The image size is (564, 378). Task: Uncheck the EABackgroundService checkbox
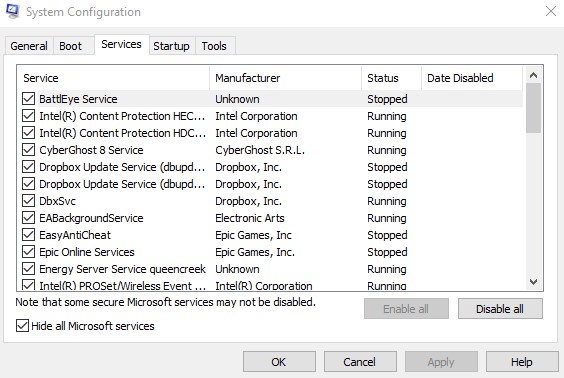[28, 218]
